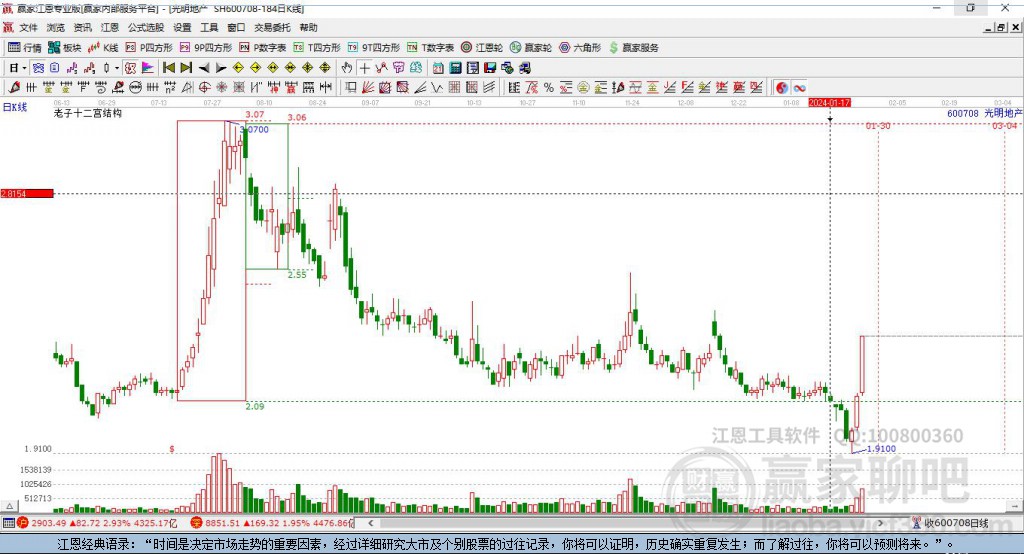This screenshot has height=554, width=1024.
Task: Select the percent % tool icon
Action: pyautogui.click(x=549, y=88)
